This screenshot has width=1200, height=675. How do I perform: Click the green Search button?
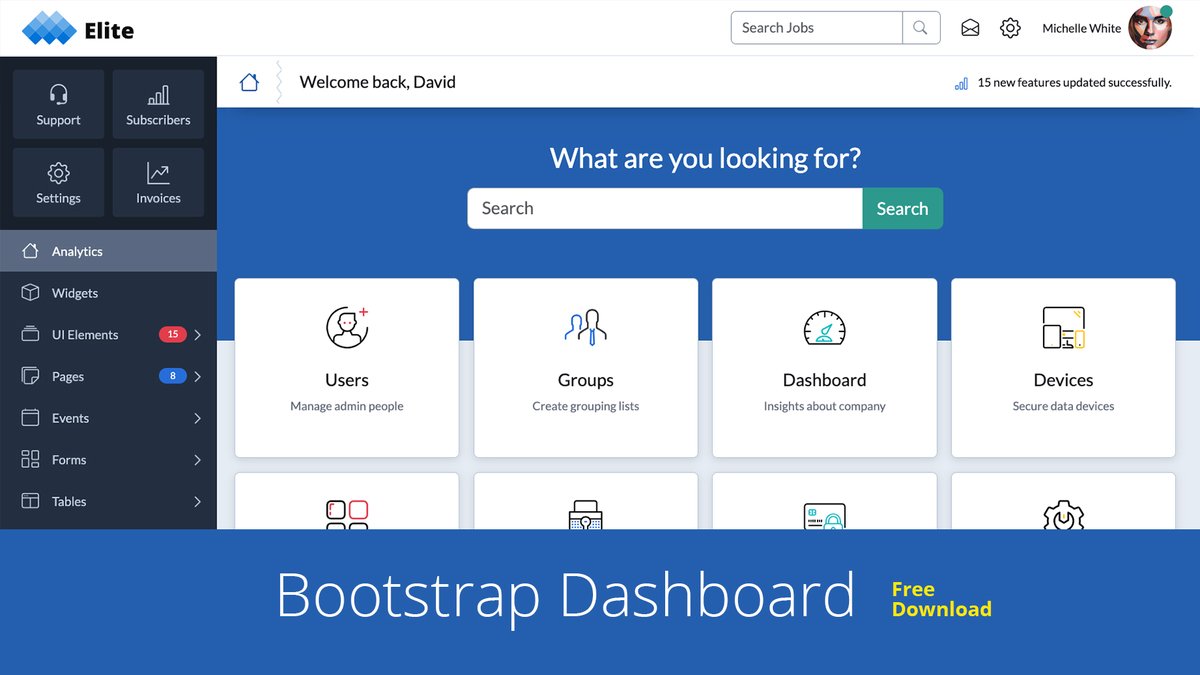click(x=903, y=208)
